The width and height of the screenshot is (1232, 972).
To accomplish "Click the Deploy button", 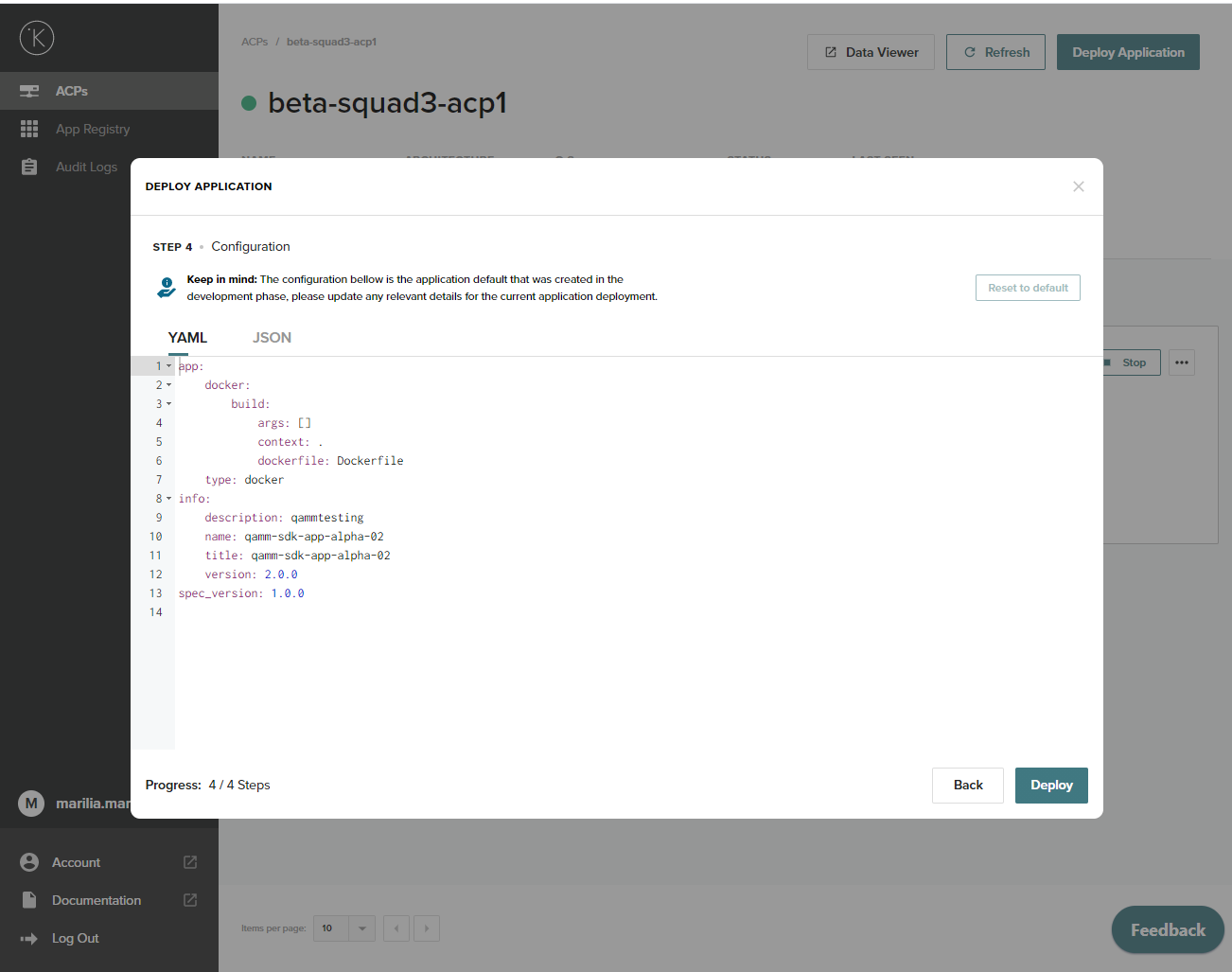I will click(x=1050, y=786).
